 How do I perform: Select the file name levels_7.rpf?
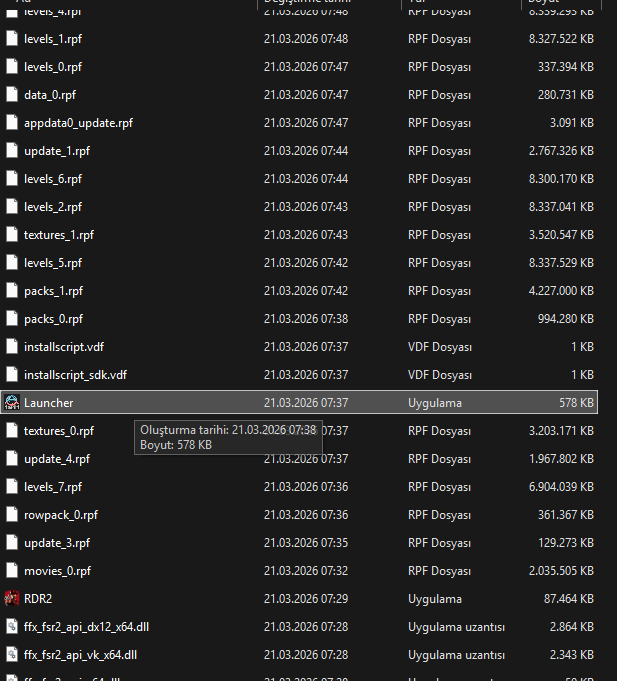click(53, 487)
